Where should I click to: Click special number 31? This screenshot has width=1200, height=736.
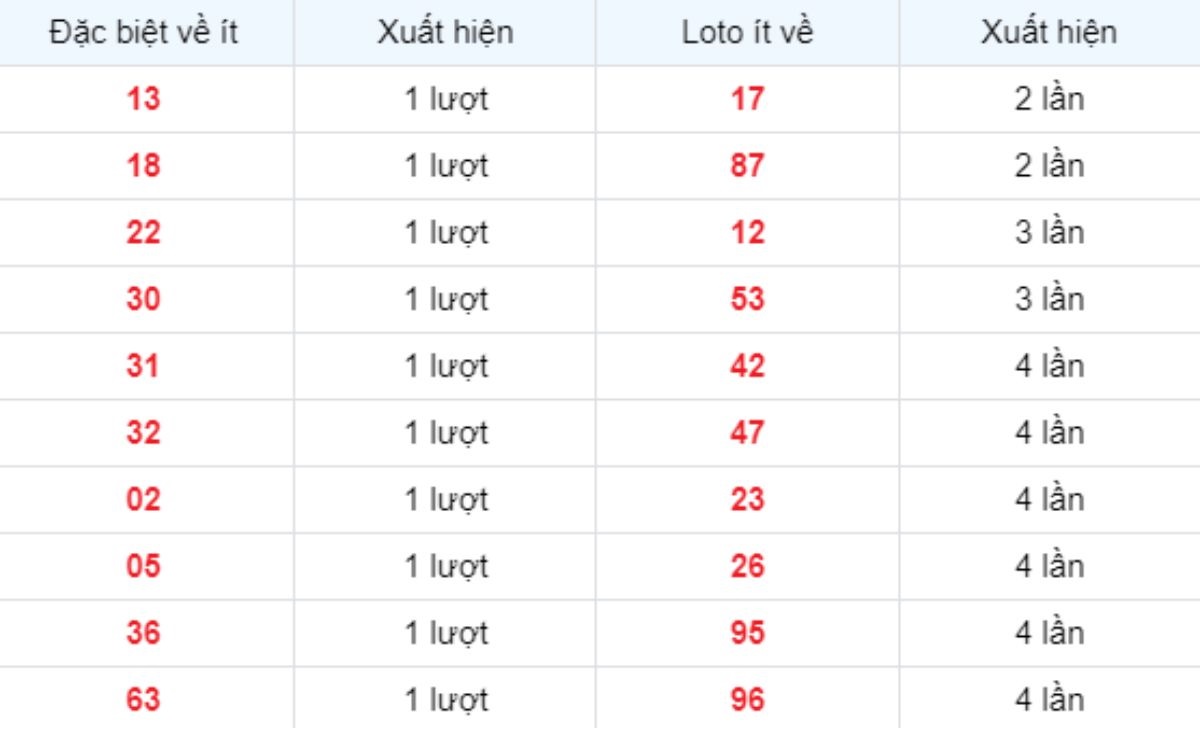(x=143, y=366)
